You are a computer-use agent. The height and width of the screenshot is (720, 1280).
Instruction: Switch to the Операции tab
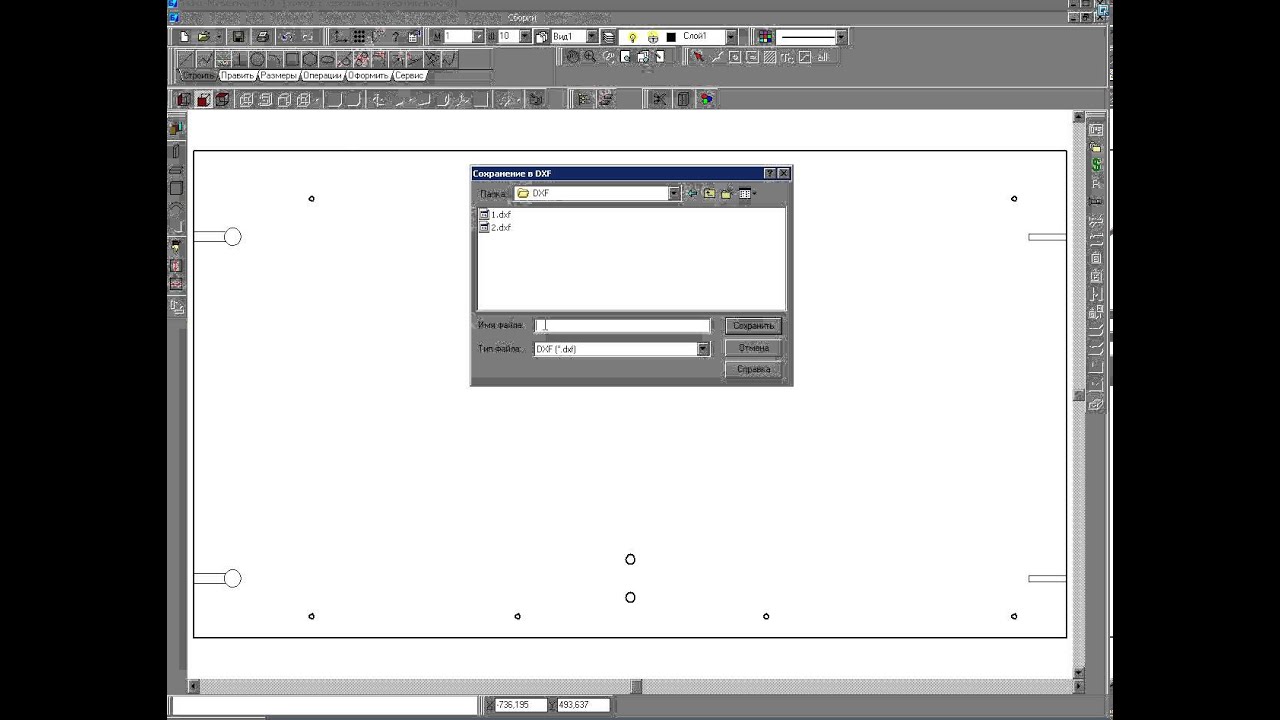pyautogui.click(x=323, y=76)
